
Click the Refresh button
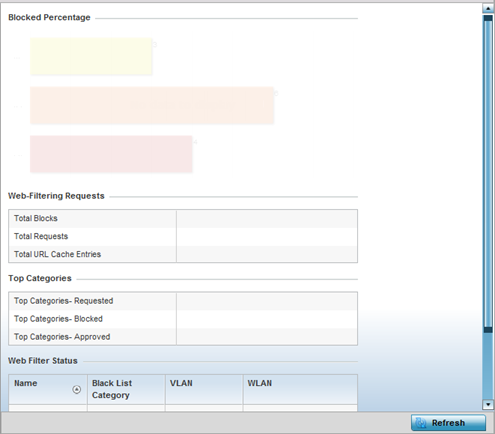click(x=448, y=423)
